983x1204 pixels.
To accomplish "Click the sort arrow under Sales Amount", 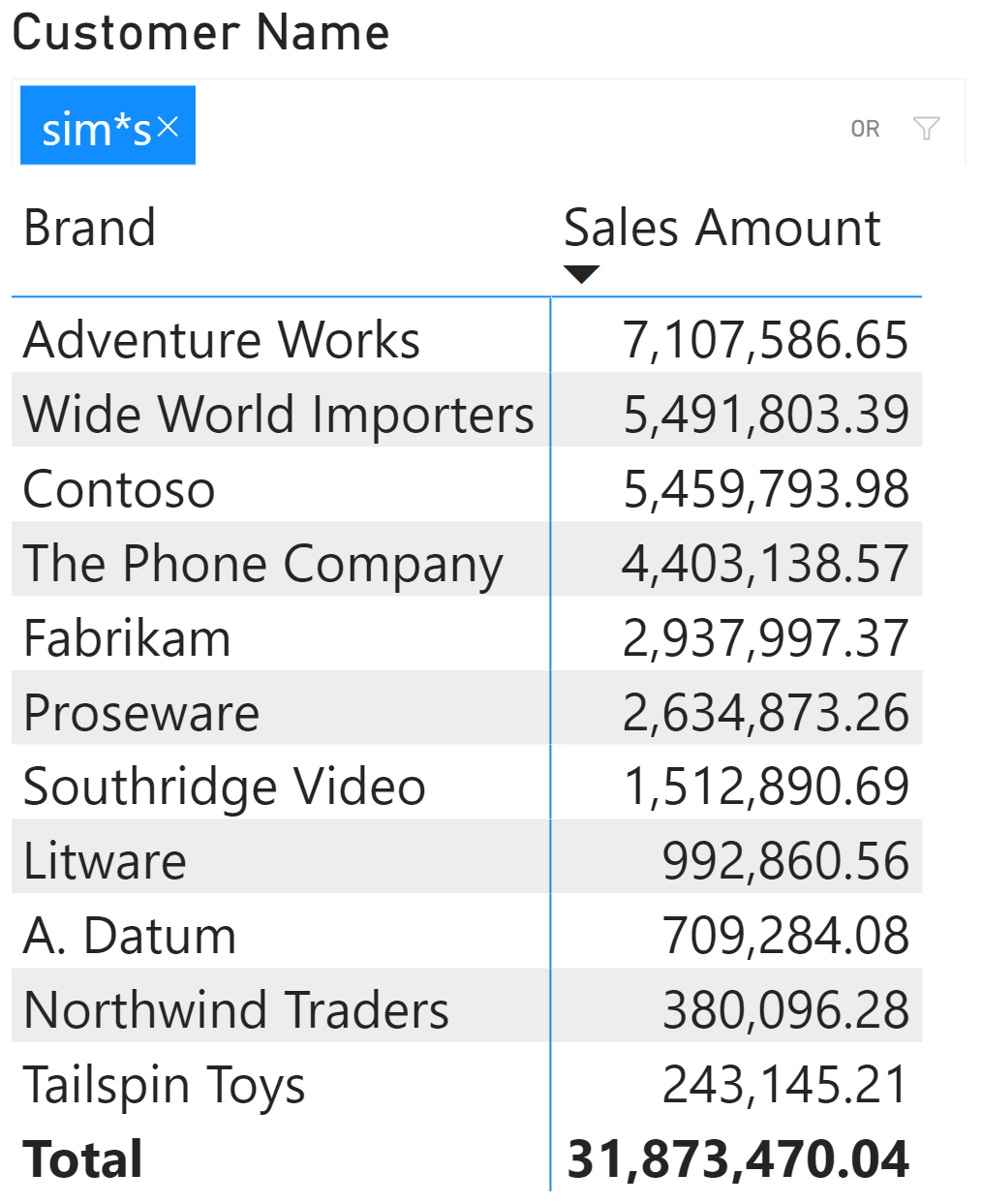I will point(581,274).
